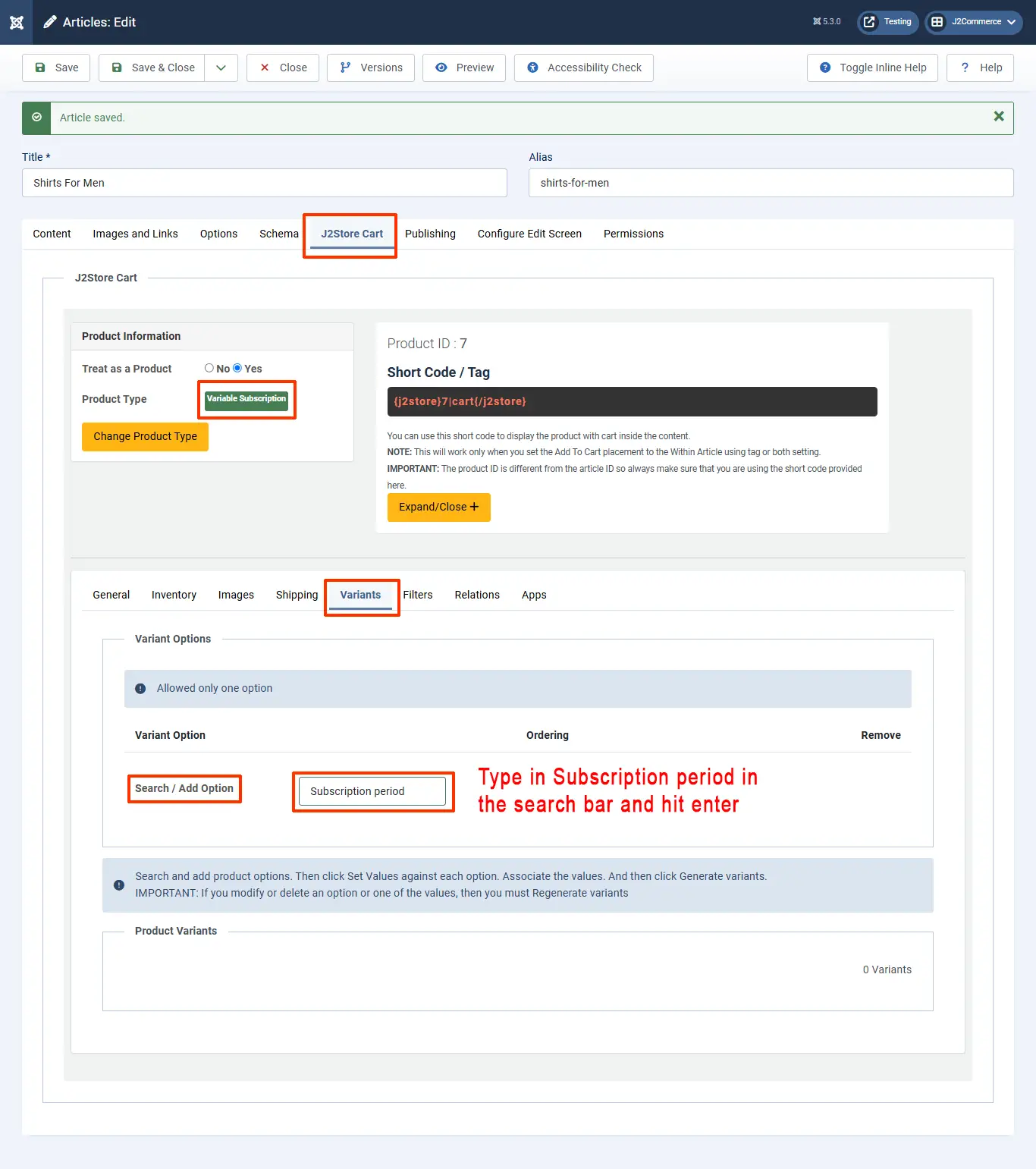Focus the Title field containing Shirts For Men
The image size is (1036, 1169).
tap(265, 183)
